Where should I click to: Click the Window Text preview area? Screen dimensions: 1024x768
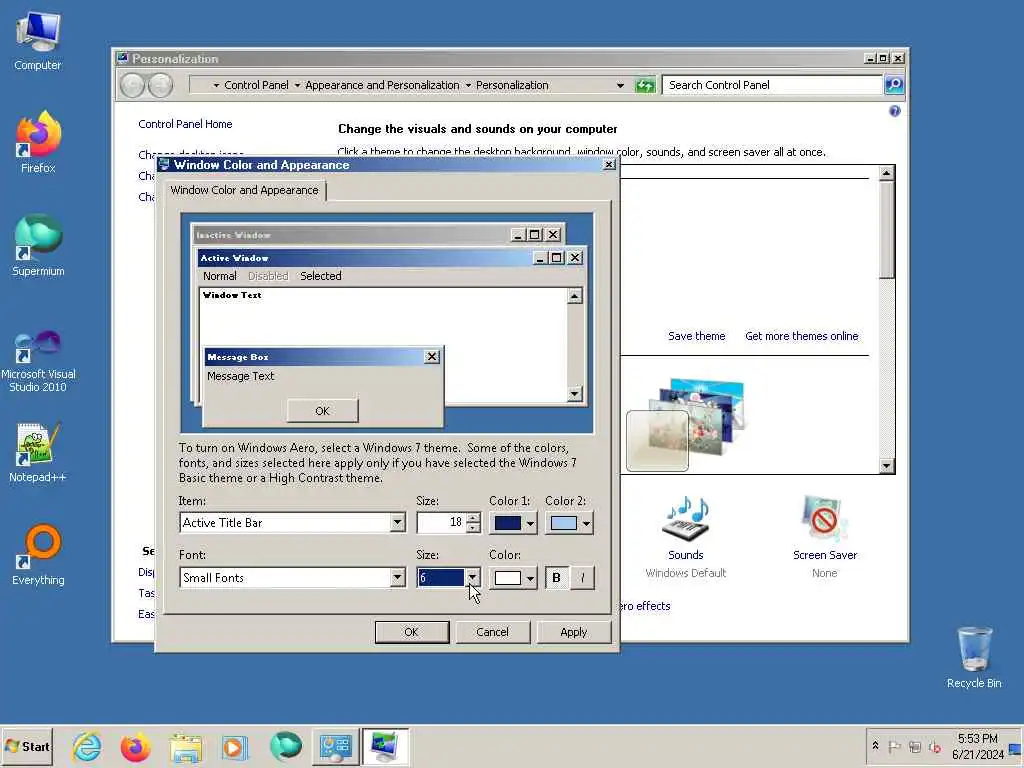[x=382, y=344]
